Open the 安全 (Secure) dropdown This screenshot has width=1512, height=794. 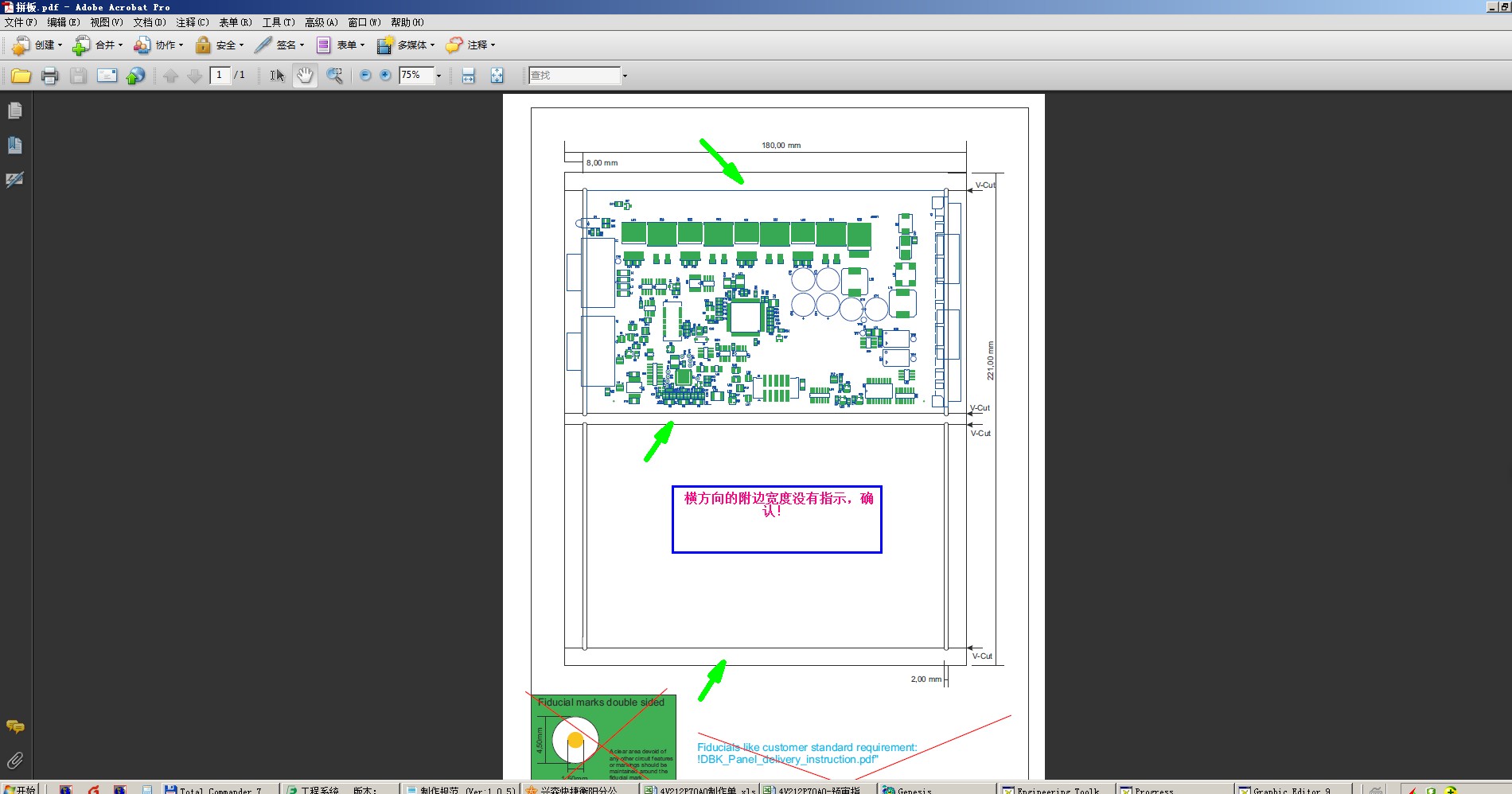220,45
